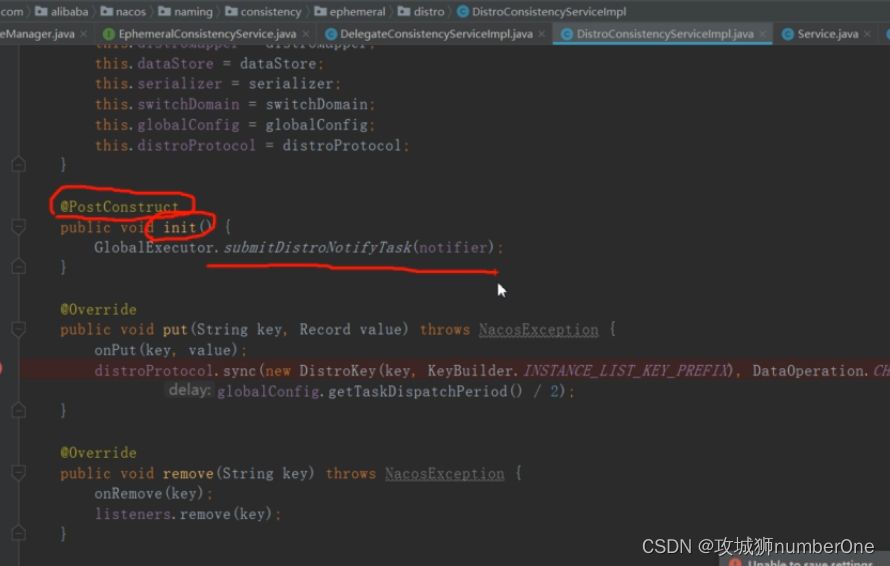This screenshot has height=566, width=890.
Task: Click the @PostConstruct annotation
Action: click(119, 207)
